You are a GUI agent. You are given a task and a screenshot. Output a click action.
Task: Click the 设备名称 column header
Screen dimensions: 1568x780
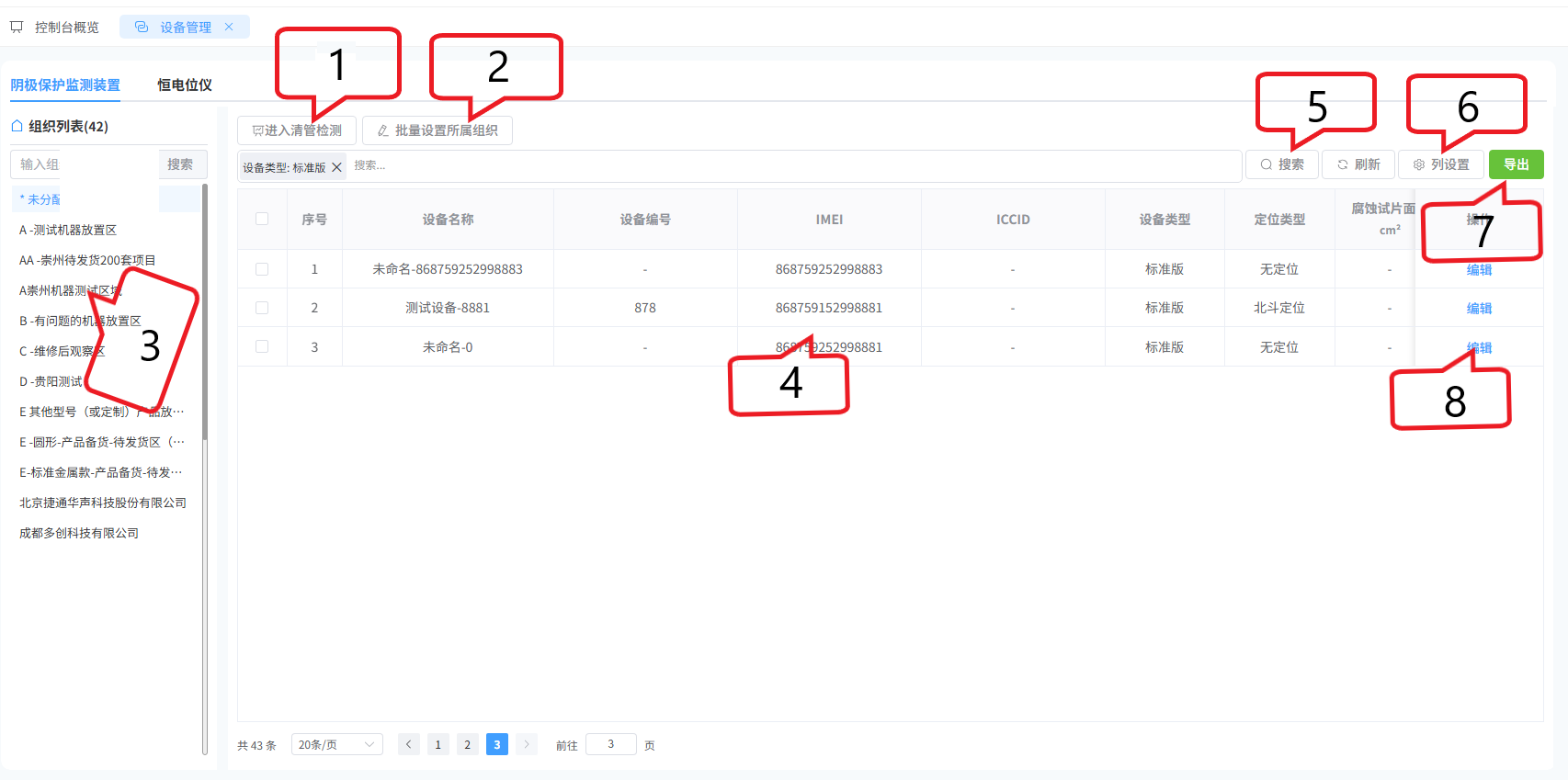[x=448, y=220]
